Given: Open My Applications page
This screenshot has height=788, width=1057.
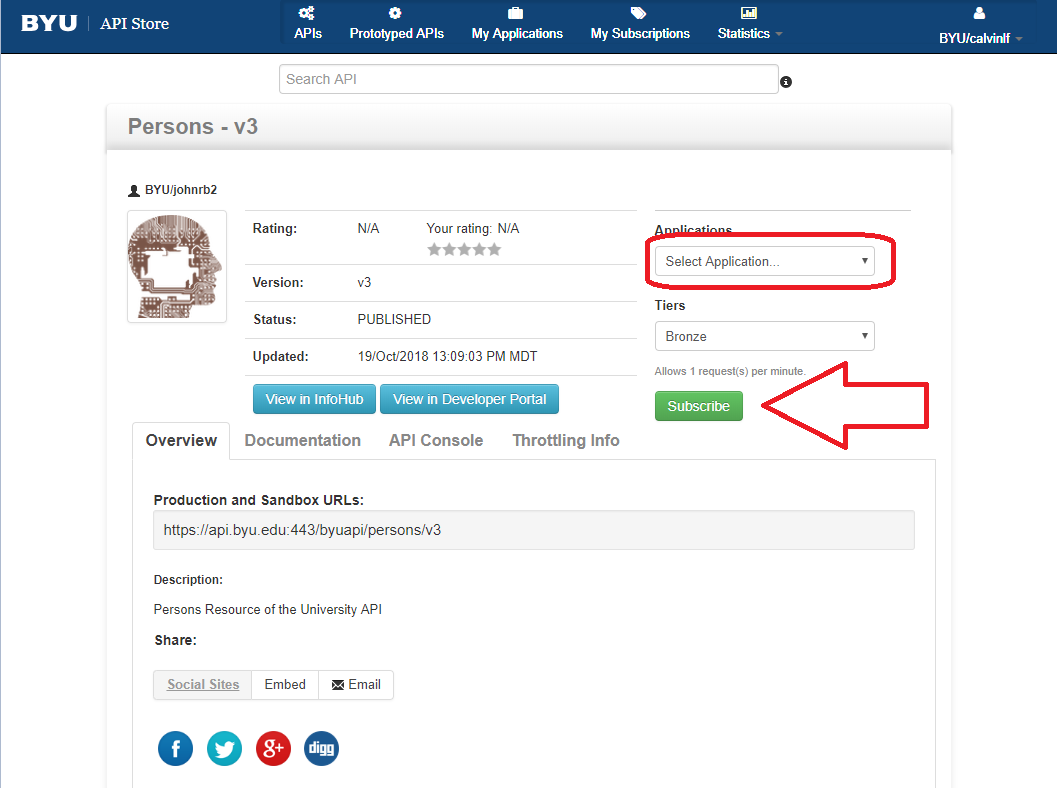Looking at the screenshot, I should pos(517,24).
